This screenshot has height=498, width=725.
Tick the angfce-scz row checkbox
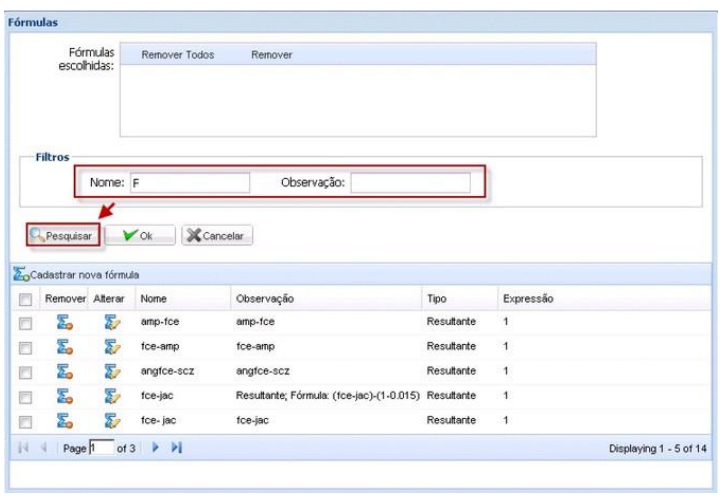[x=27, y=370]
